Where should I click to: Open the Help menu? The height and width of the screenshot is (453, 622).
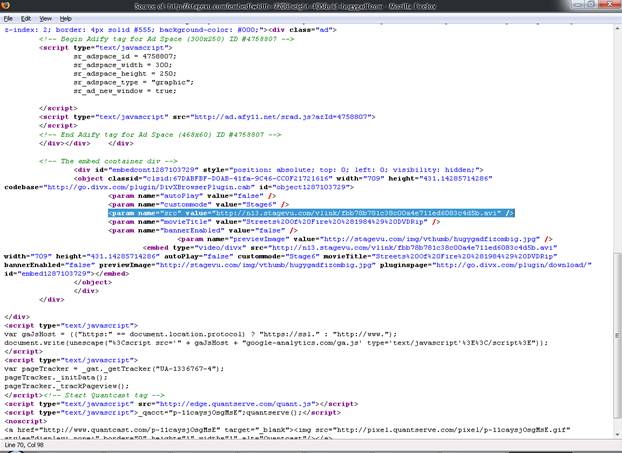[65, 19]
